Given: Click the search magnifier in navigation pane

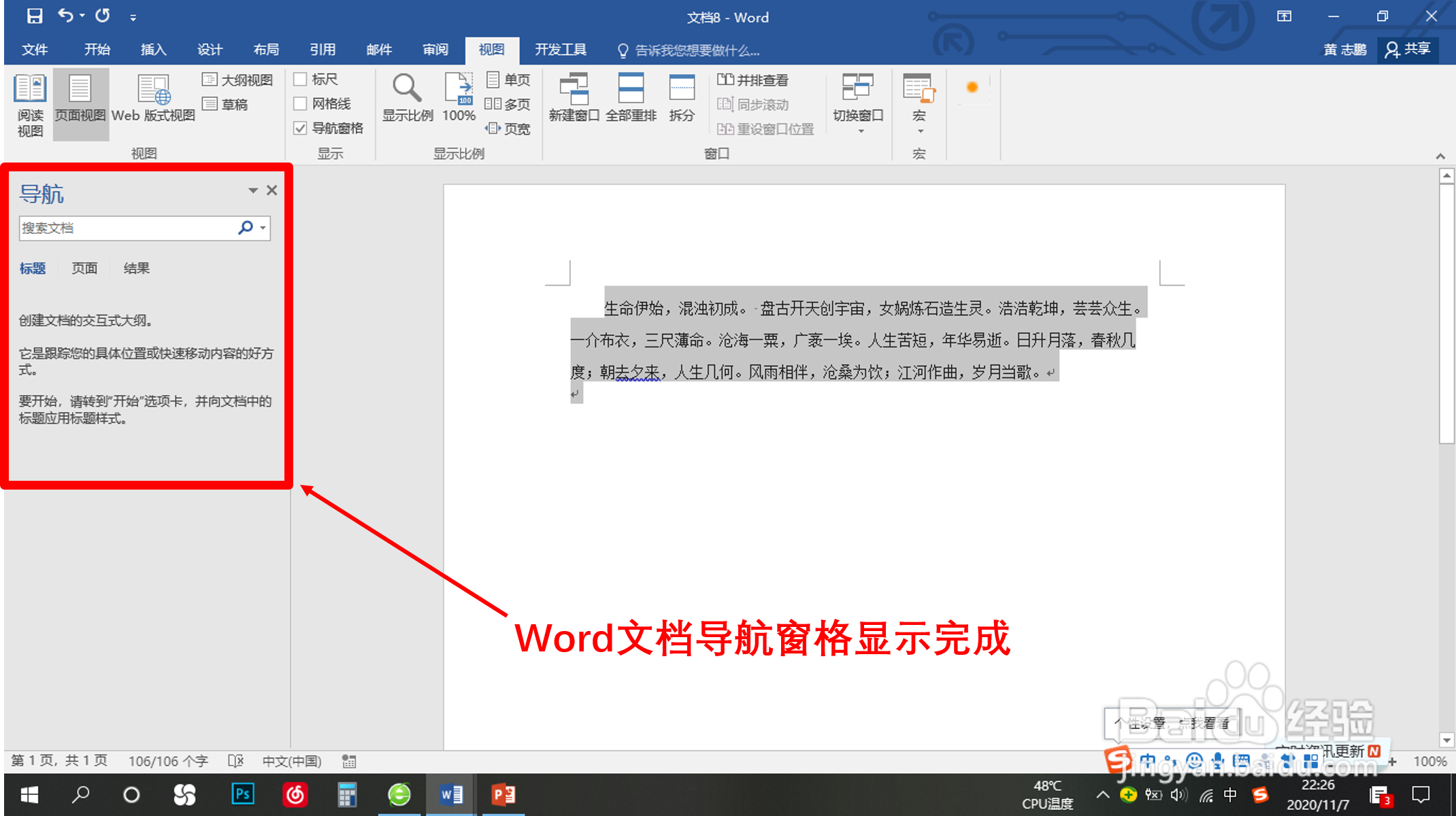Looking at the screenshot, I should [x=245, y=228].
